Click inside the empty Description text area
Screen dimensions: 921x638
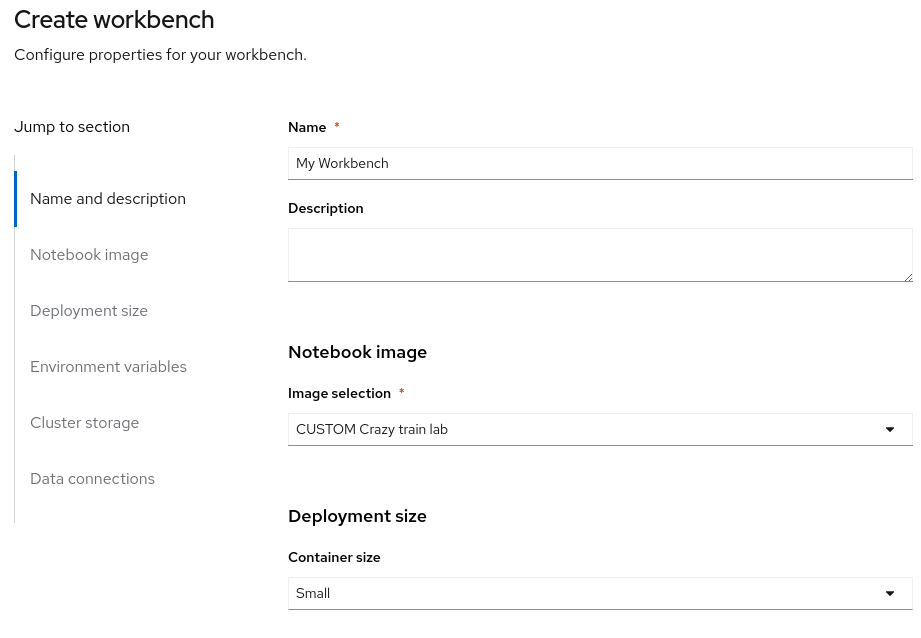tap(598, 255)
